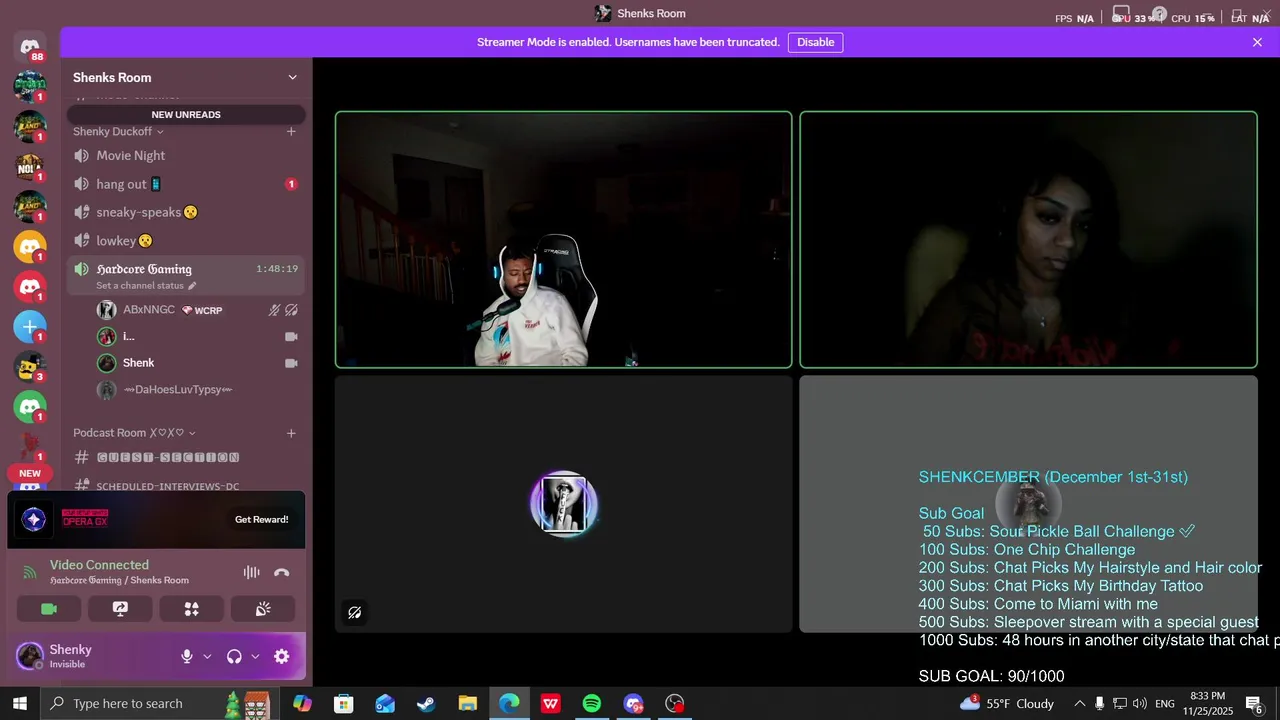This screenshot has height=720, width=1280.
Task: Open Windows Start menu
Action: [19, 704]
